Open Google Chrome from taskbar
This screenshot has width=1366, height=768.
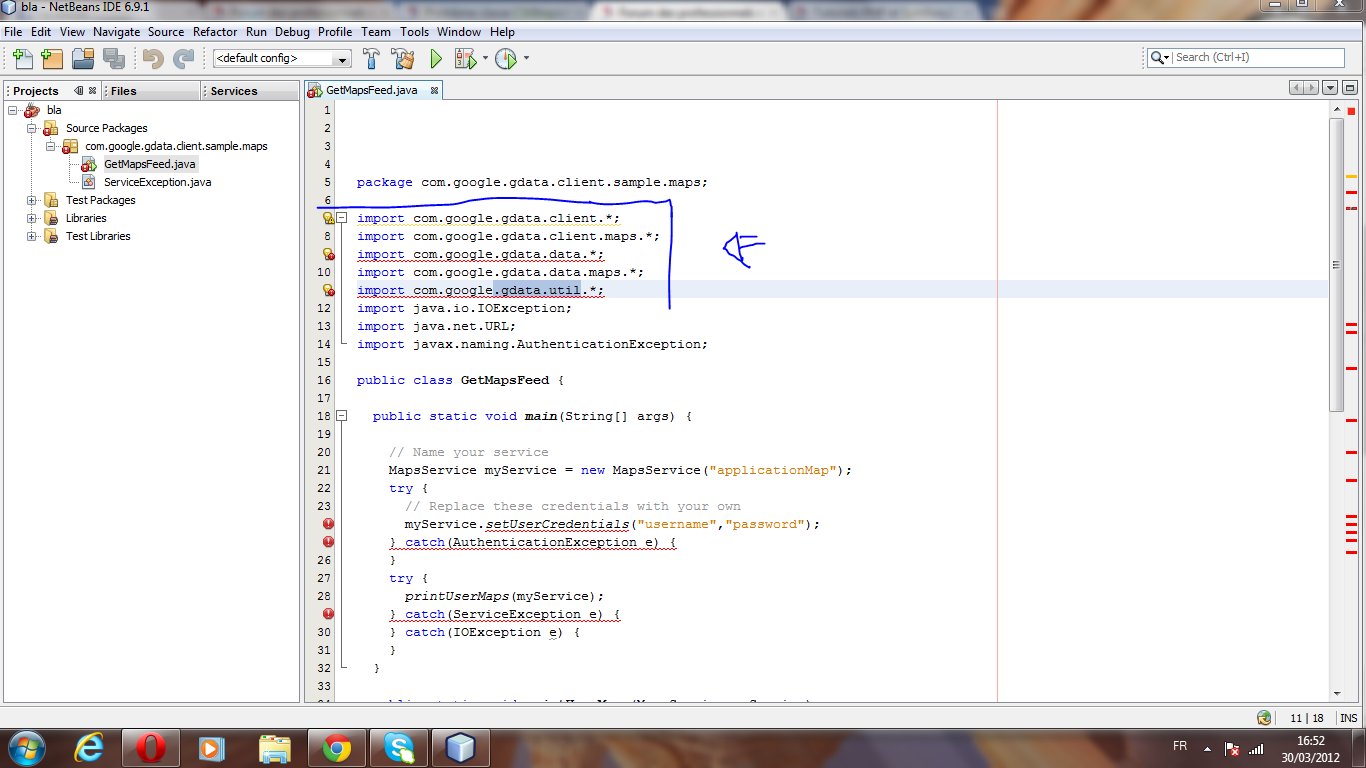[337, 748]
